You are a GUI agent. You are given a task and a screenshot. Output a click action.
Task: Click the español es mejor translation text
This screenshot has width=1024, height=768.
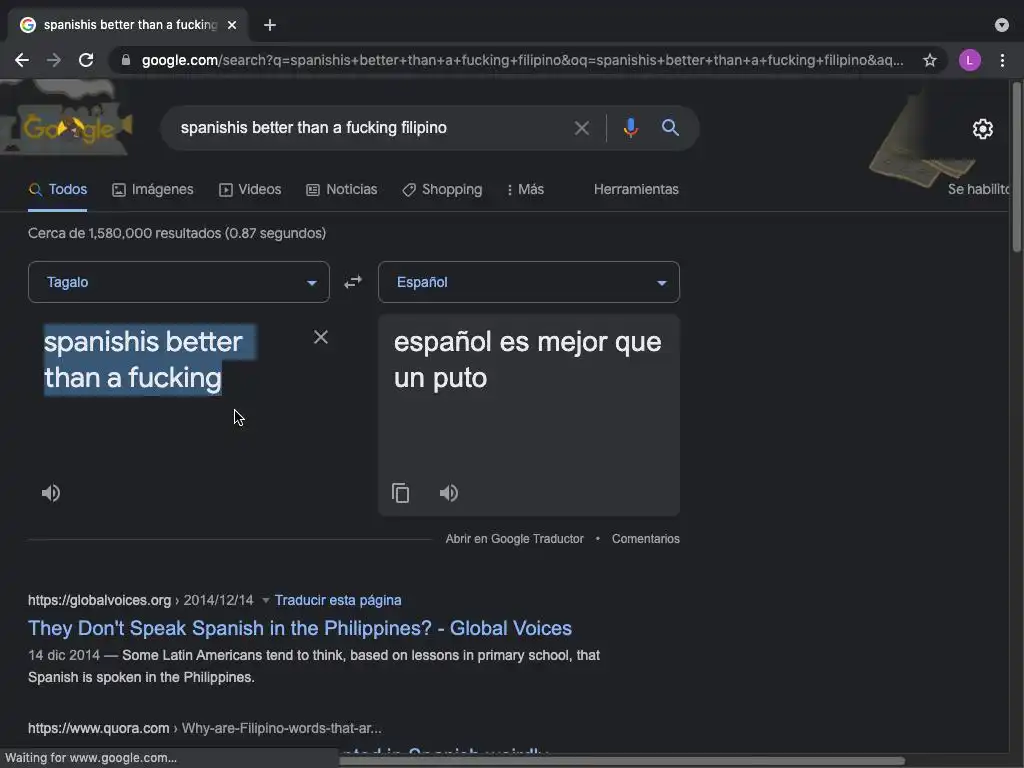coord(528,360)
